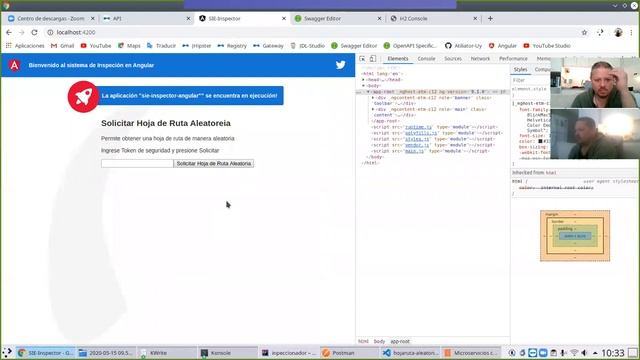Open the DevTools Elements tab
This screenshot has width=640, height=360.
click(x=398, y=59)
